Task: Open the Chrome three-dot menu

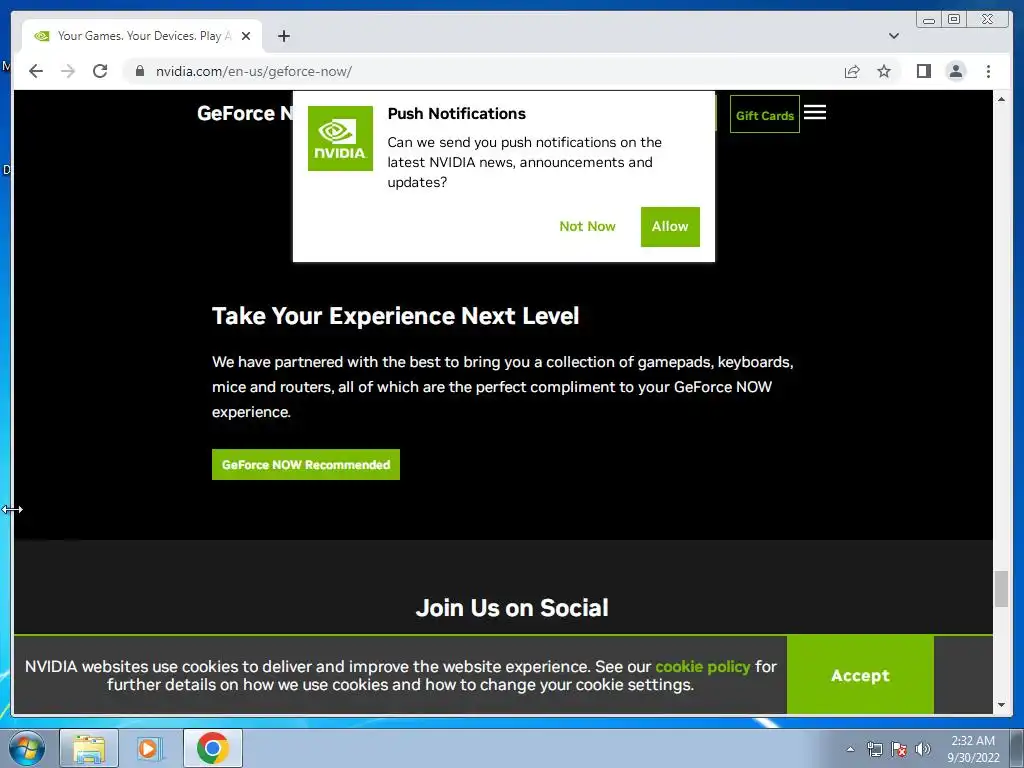Action: (988, 71)
